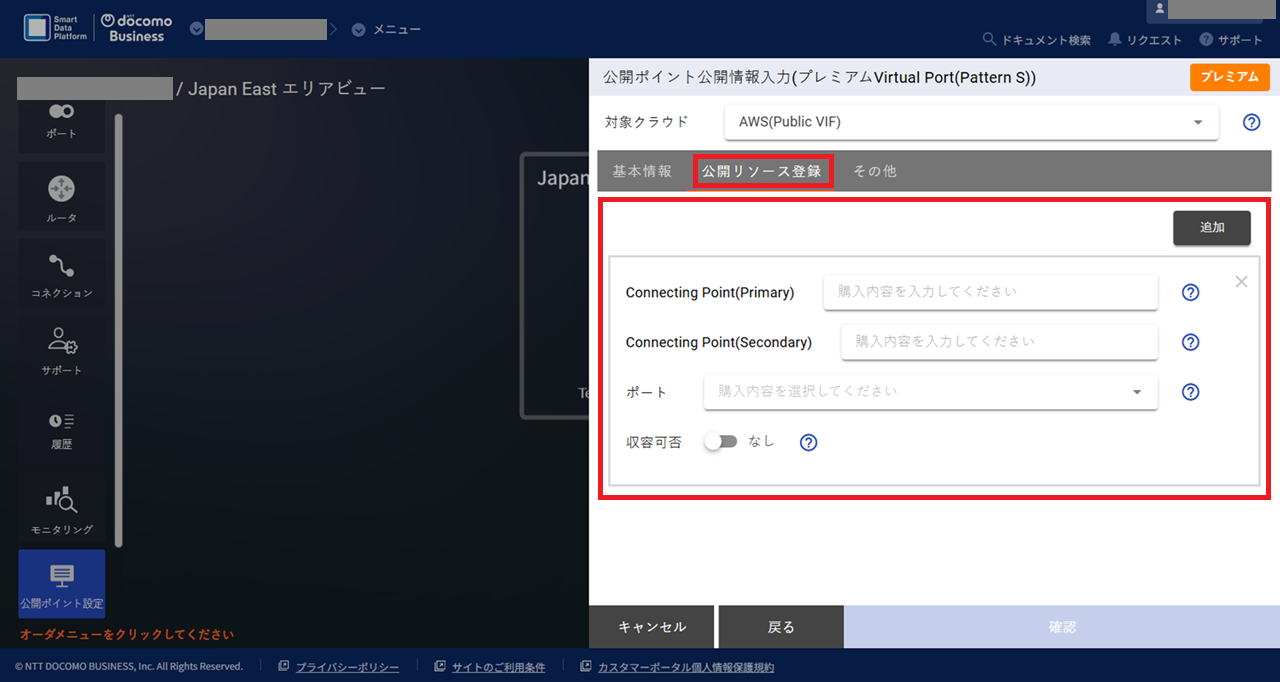Open the 対象クラウド AWS(Public VIF) dropdown
Screen dimensions: 1280x682
click(x=970, y=122)
